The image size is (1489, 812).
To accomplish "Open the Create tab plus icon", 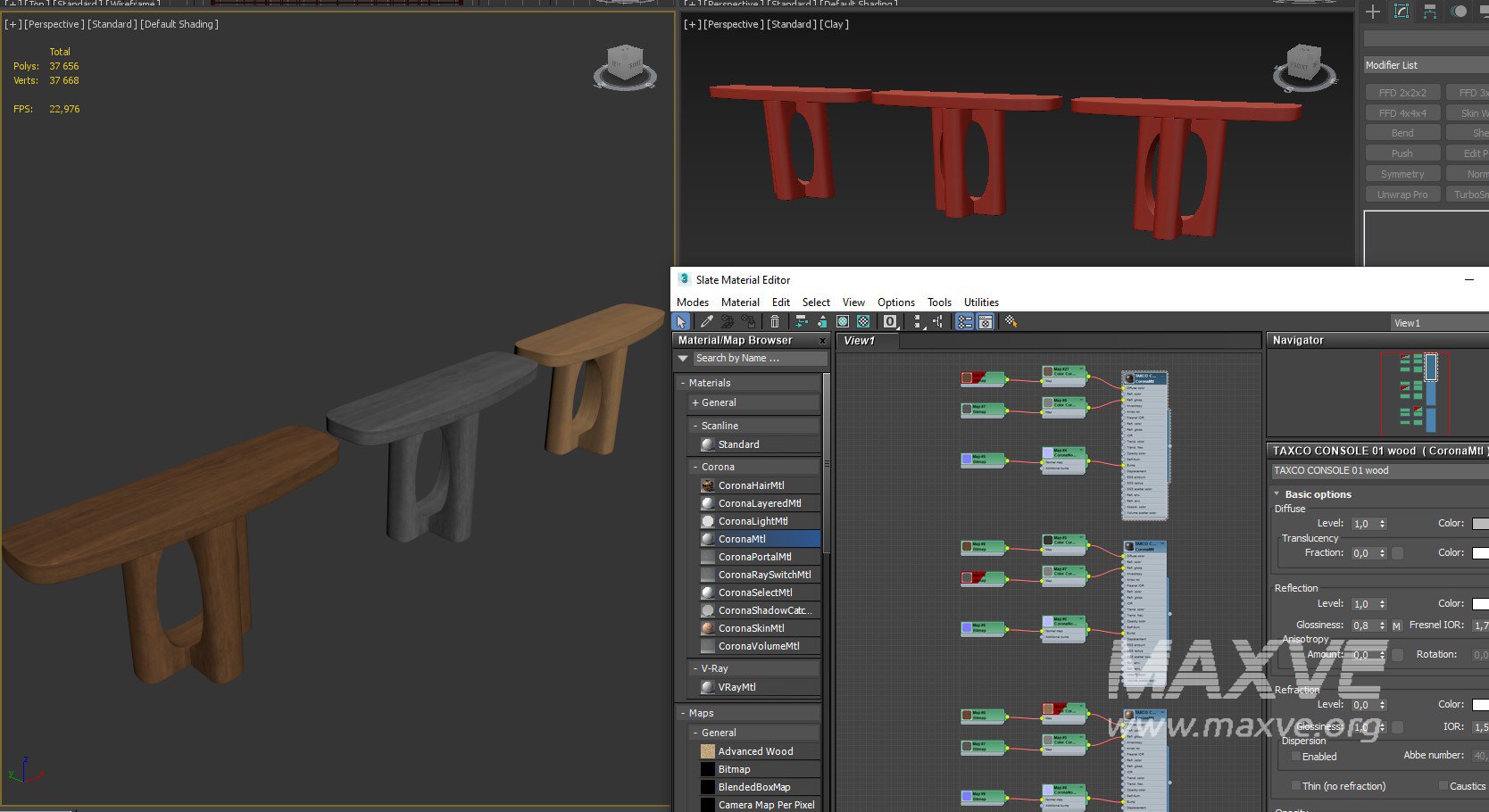I will pyautogui.click(x=1373, y=12).
